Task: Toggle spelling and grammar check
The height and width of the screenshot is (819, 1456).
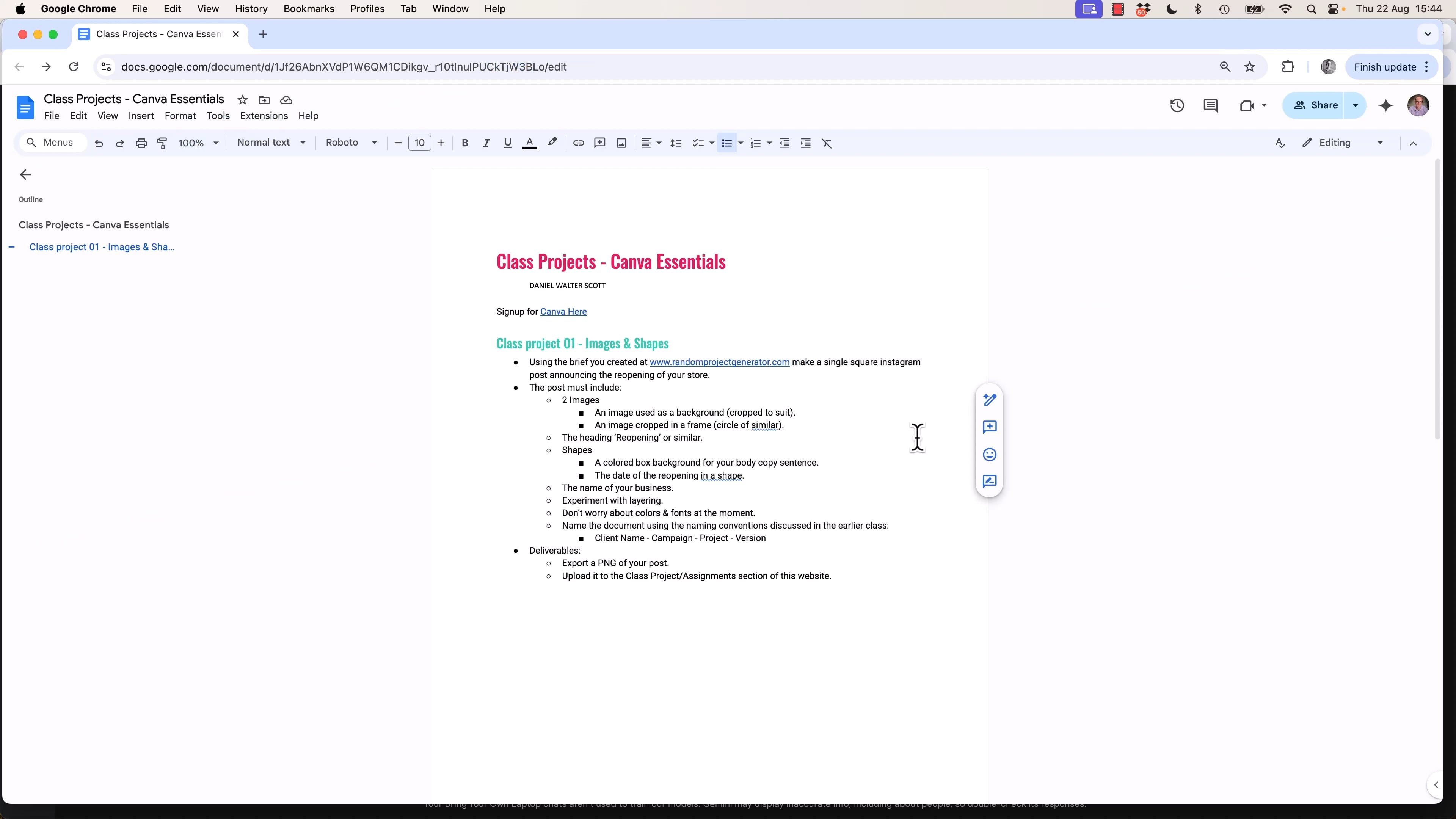Action: pos(1280,143)
